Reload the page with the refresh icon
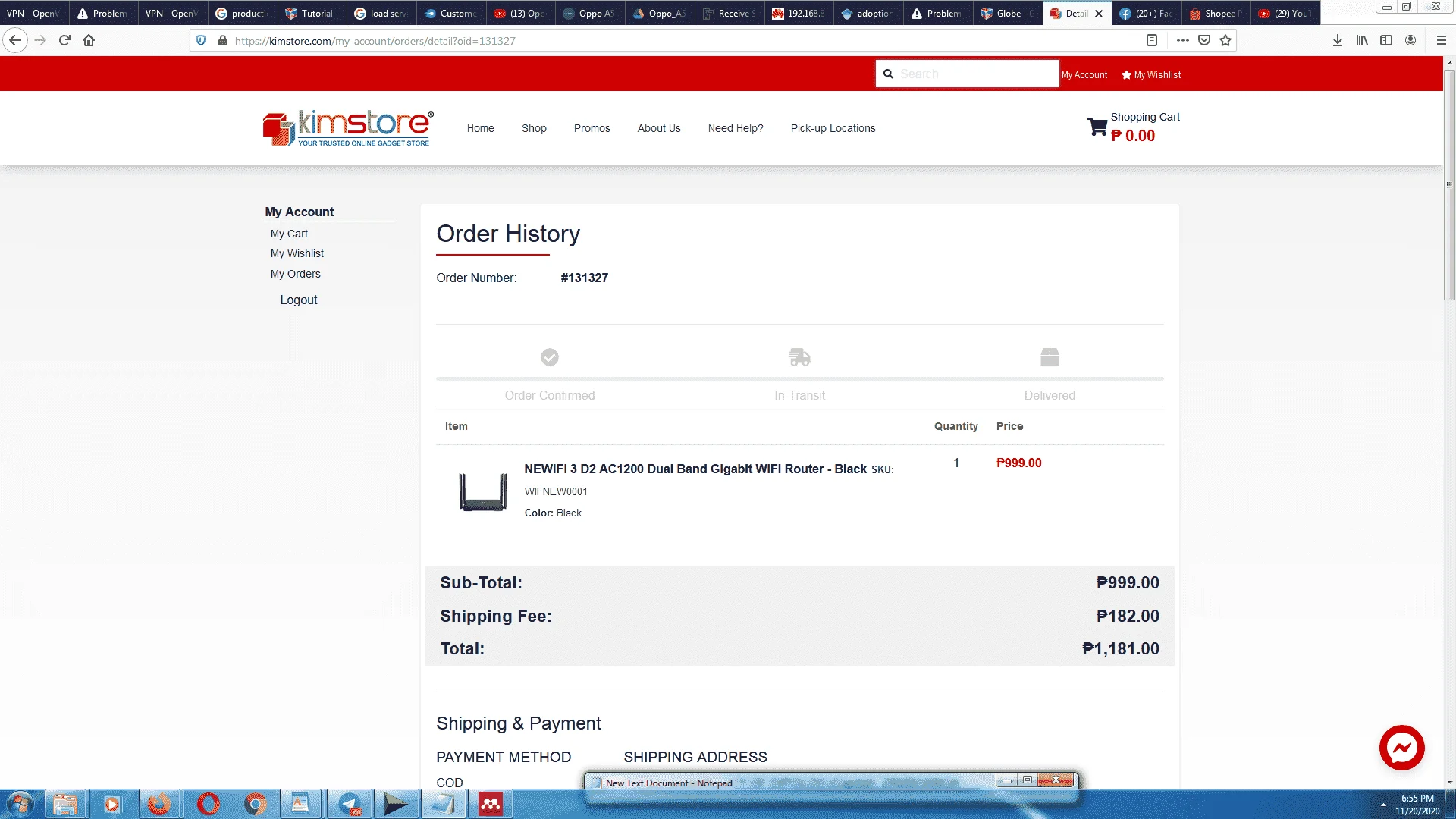 tap(64, 40)
